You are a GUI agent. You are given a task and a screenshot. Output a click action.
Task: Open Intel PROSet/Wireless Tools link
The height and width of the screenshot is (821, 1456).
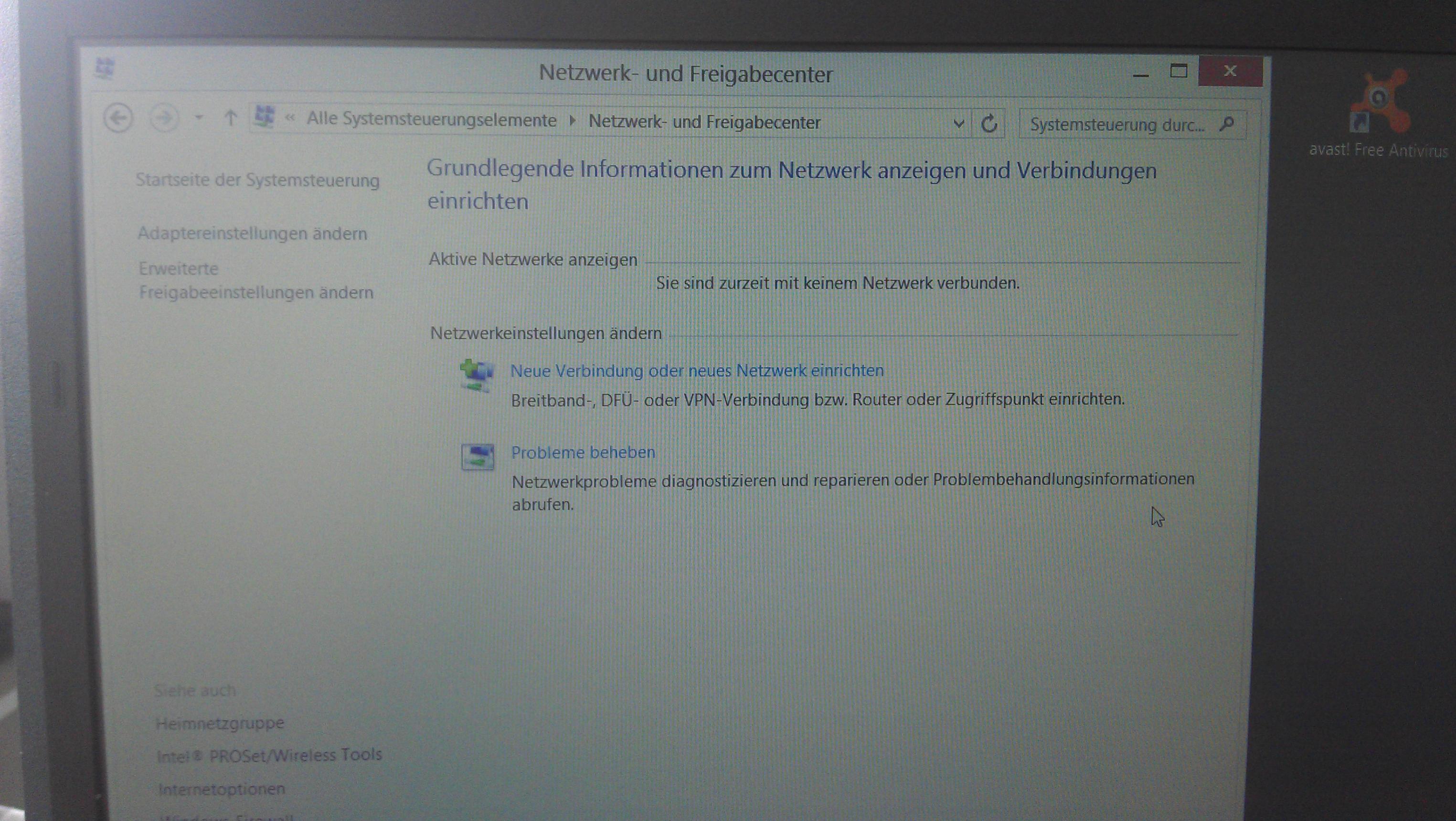click(x=269, y=755)
